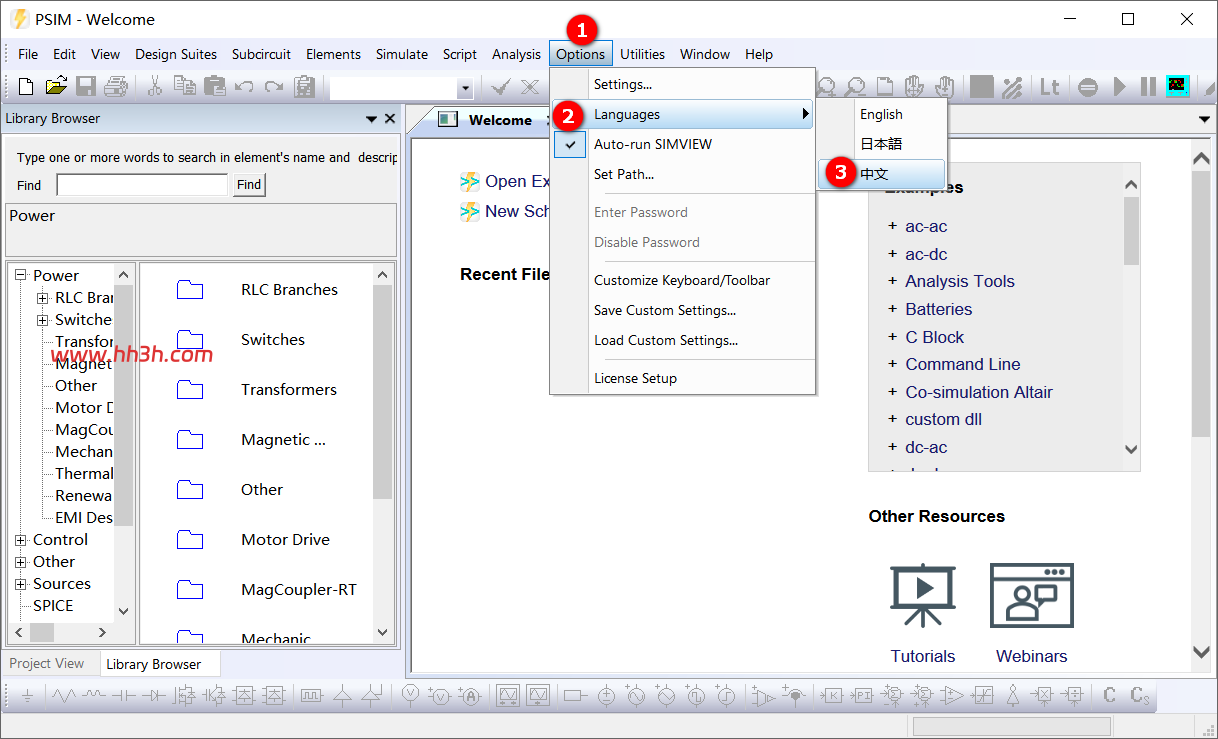The image size is (1218, 739).
Task: Open the Tutorials resource icon
Action: coord(923,596)
